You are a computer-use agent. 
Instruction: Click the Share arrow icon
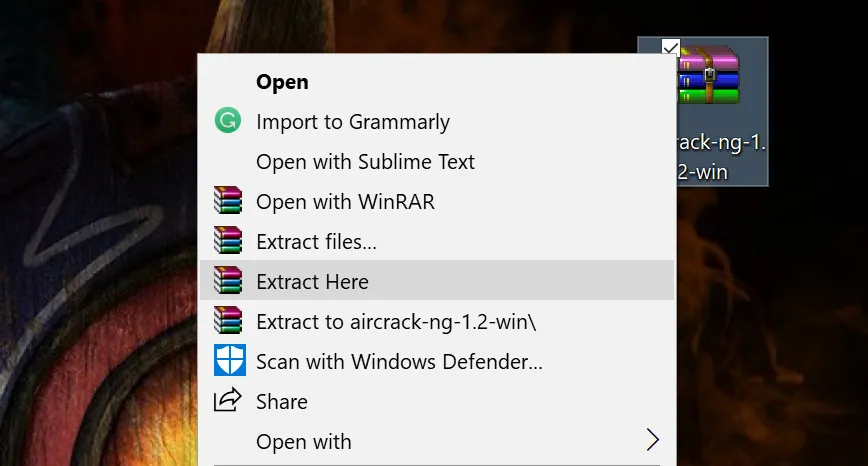point(228,400)
